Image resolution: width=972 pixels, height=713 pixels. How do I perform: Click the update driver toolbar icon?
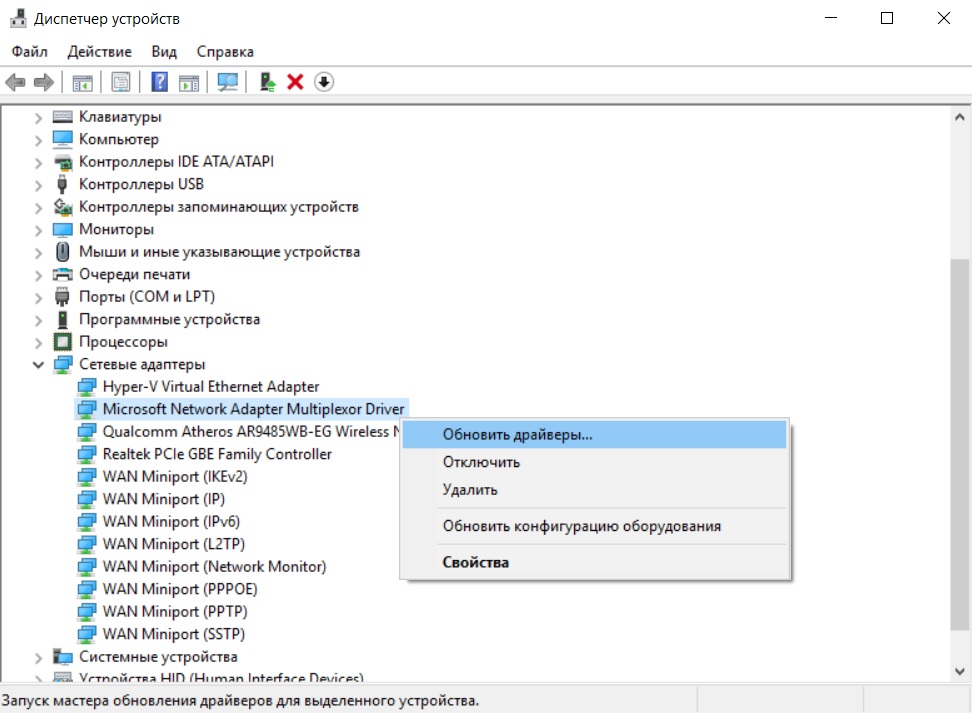coord(267,82)
